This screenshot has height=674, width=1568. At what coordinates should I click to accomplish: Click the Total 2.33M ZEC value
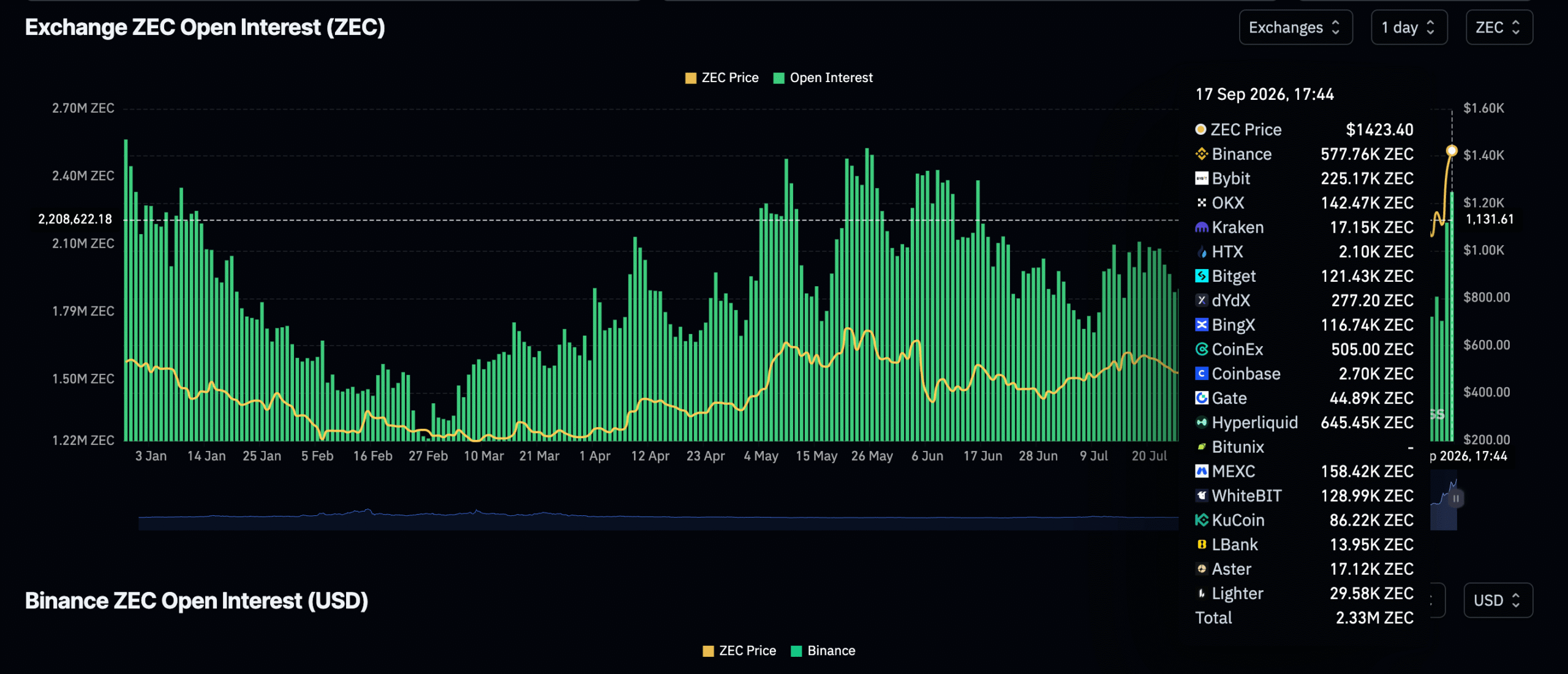1374,618
